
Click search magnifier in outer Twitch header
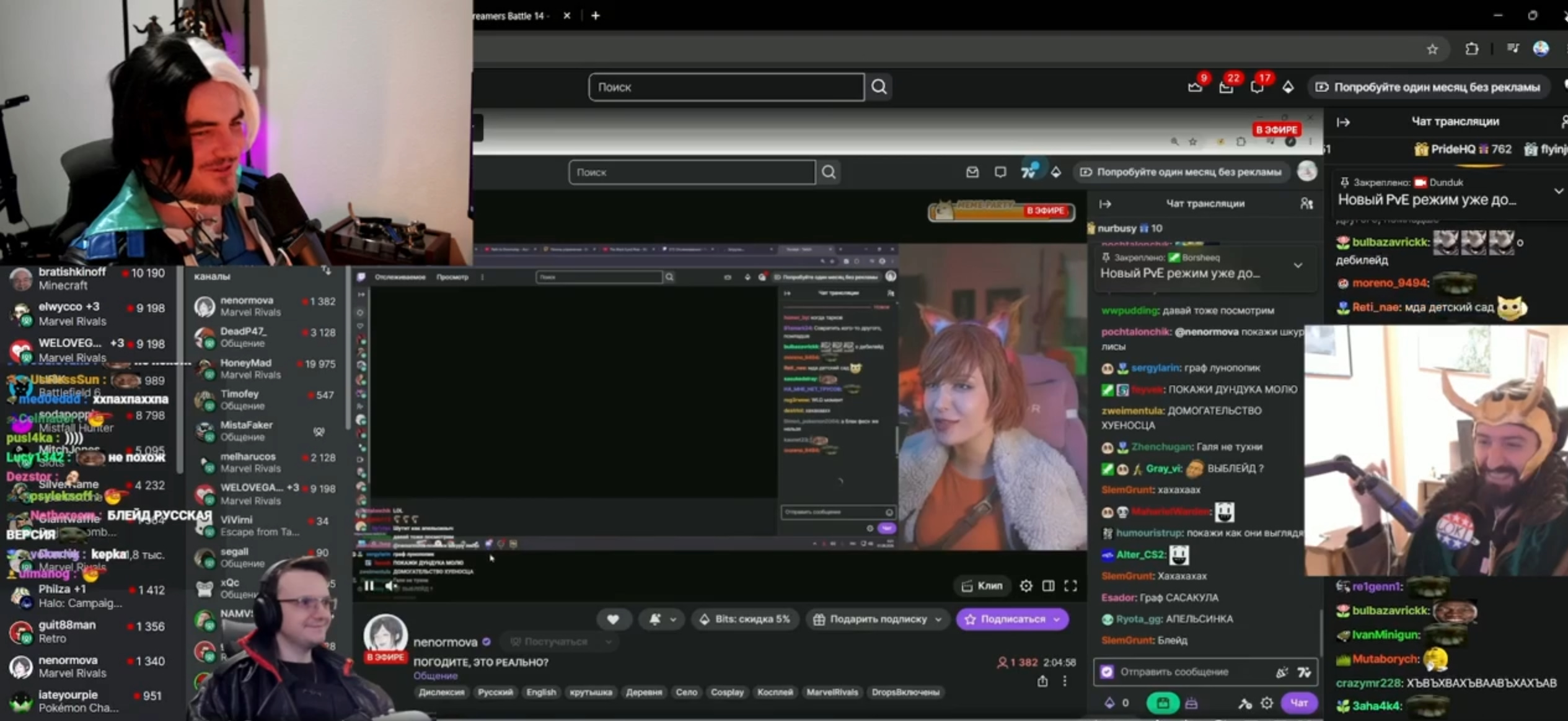pyautogui.click(x=879, y=87)
